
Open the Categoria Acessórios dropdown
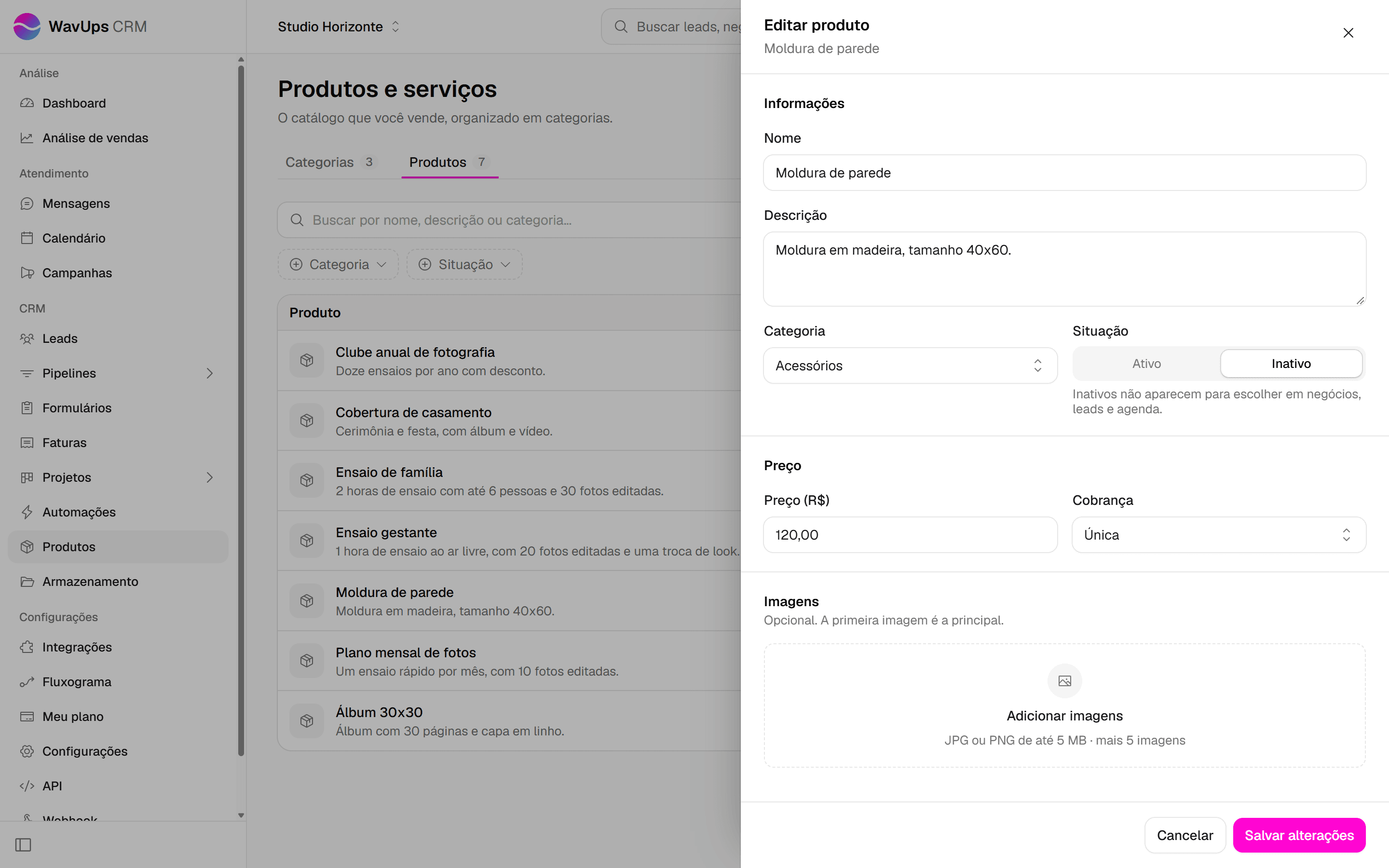(910, 366)
